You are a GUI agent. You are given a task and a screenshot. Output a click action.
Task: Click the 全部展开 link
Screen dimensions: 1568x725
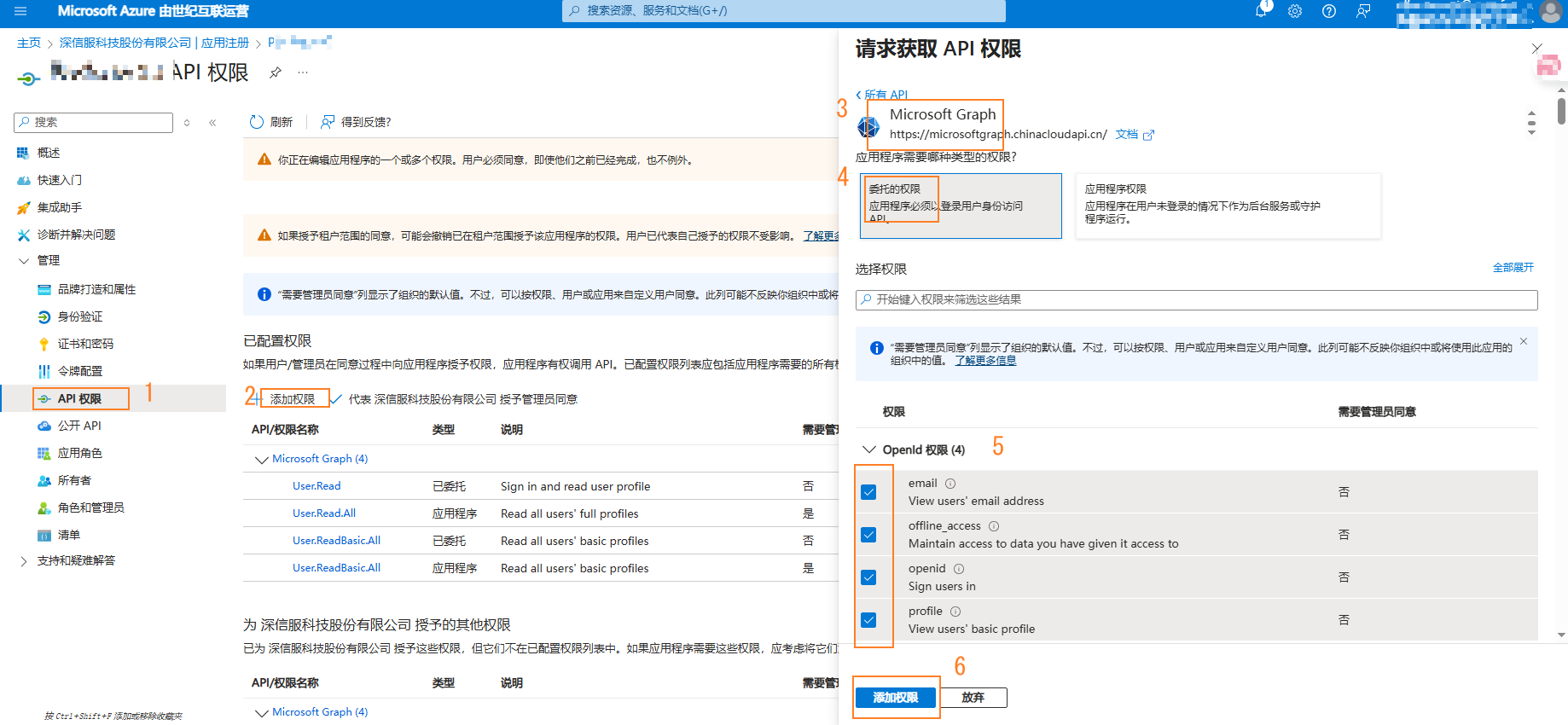pos(1513,268)
